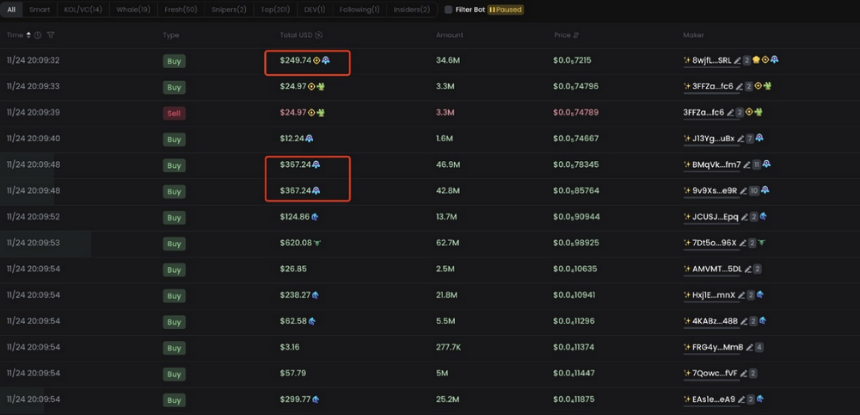Switch to the DEV(1) tab
860x415 pixels.
(x=315, y=10)
